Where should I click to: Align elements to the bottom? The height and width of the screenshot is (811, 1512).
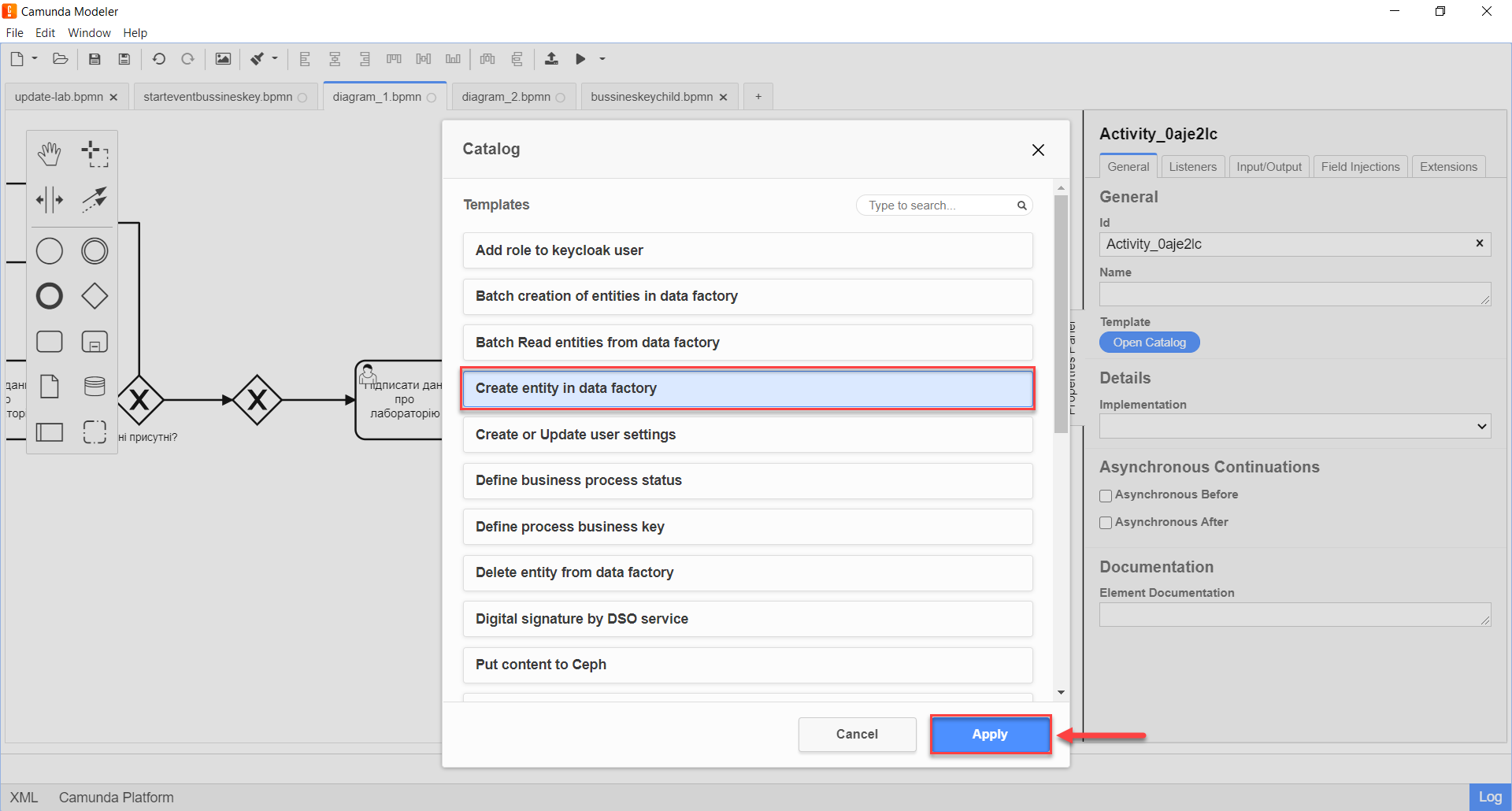click(453, 59)
